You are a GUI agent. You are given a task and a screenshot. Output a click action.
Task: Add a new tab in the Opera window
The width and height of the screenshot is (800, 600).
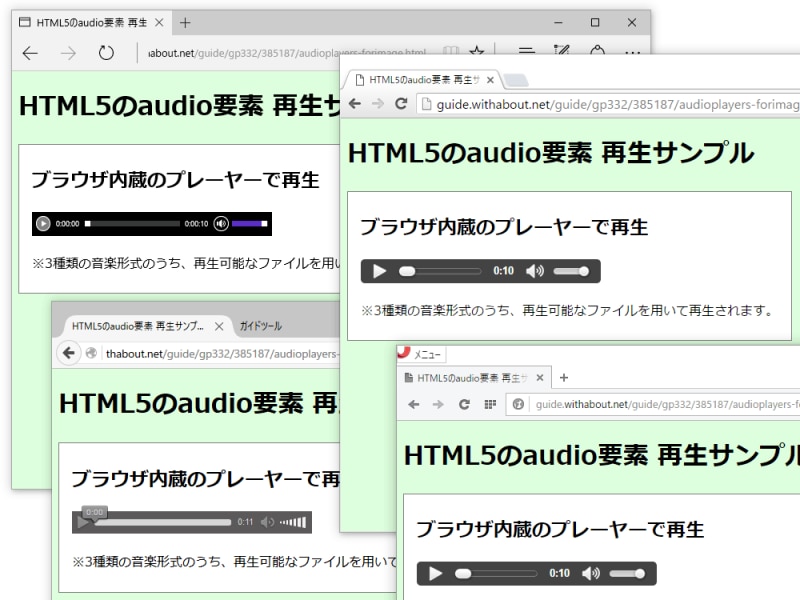point(564,378)
